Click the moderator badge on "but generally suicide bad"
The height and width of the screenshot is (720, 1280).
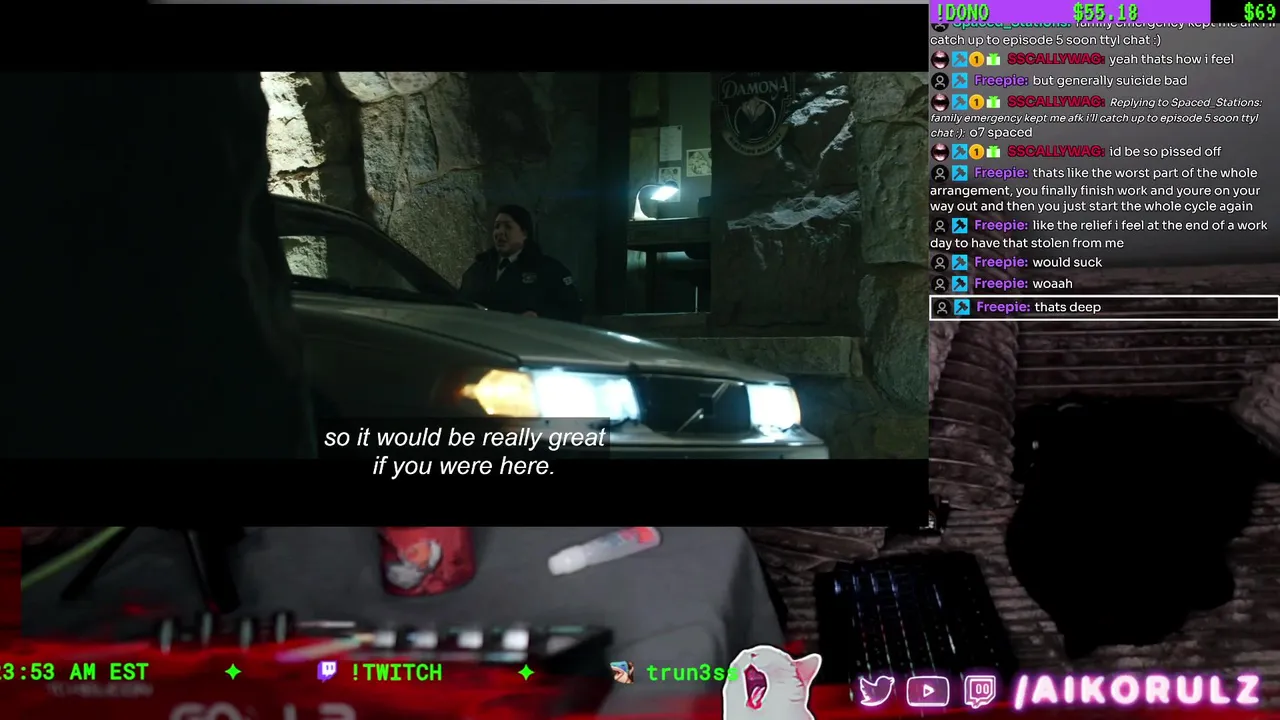click(x=960, y=81)
